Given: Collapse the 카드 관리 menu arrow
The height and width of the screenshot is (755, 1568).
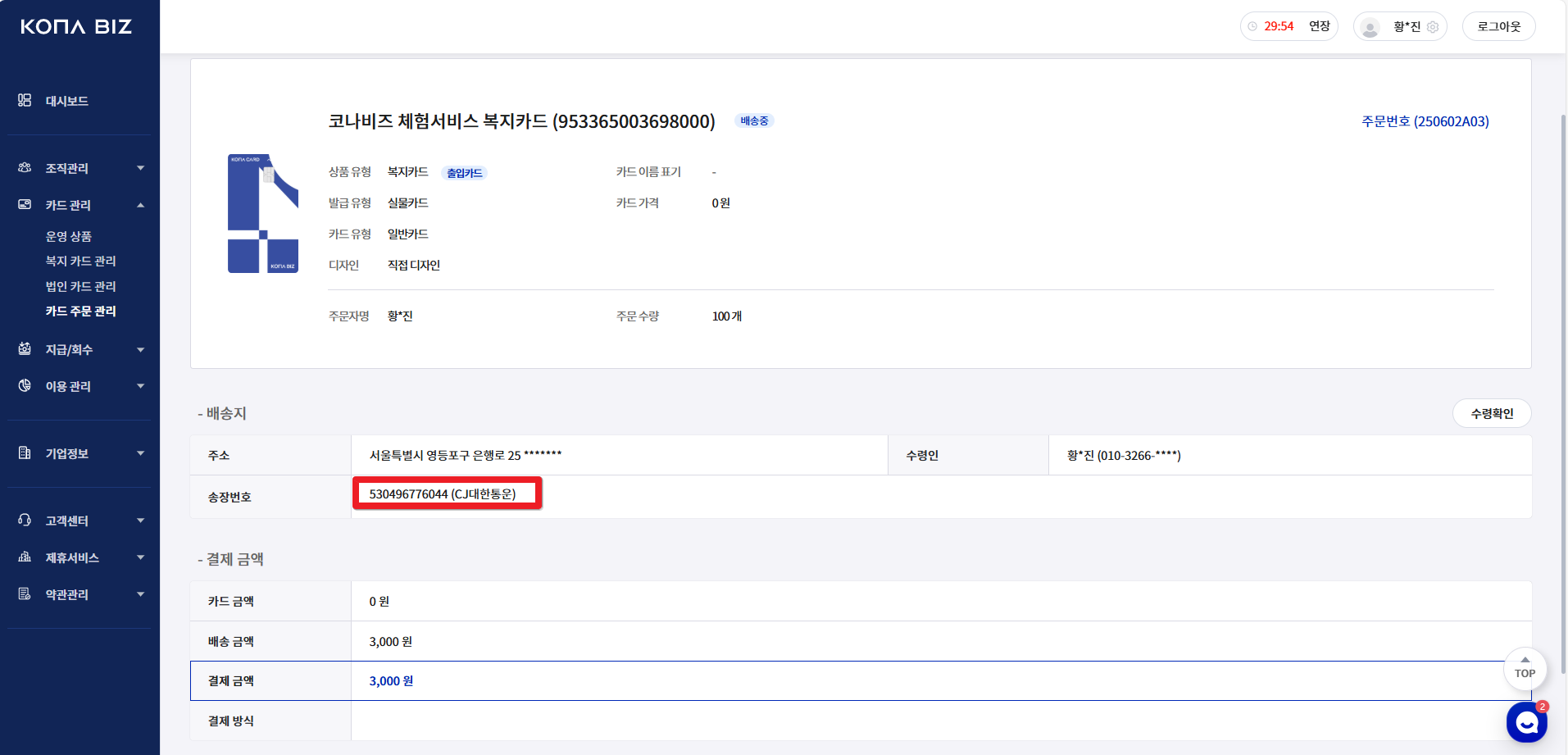Looking at the screenshot, I should point(140,205).
